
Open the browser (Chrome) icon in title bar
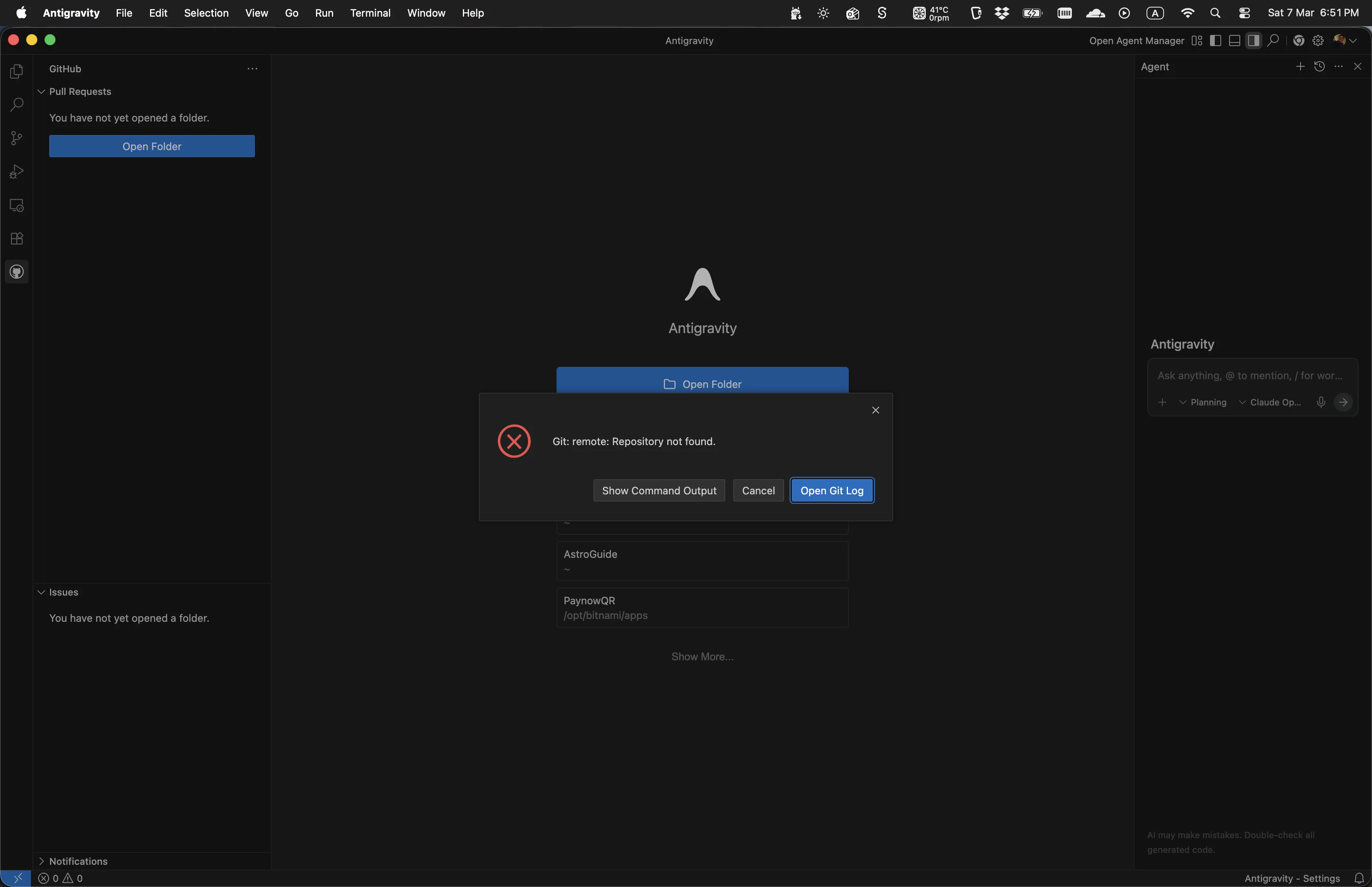click(x=1298, y=40)
